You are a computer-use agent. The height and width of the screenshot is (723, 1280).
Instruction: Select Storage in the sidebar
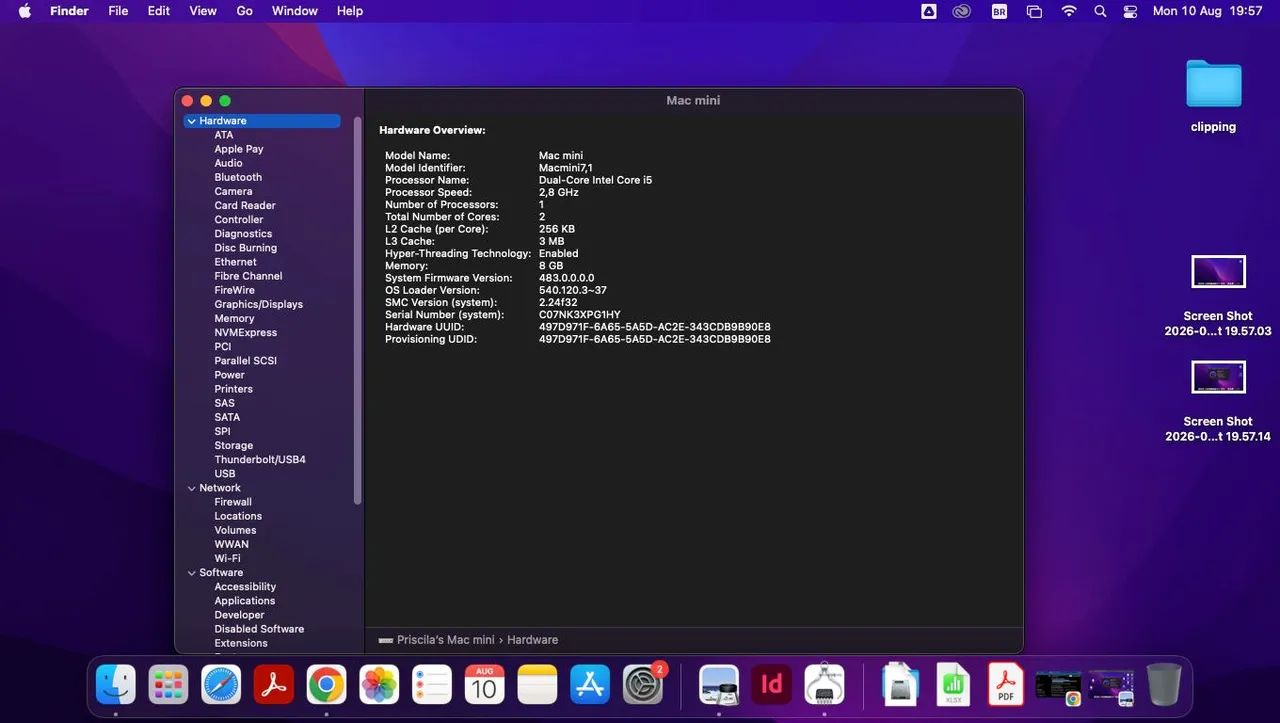point(234,445)
